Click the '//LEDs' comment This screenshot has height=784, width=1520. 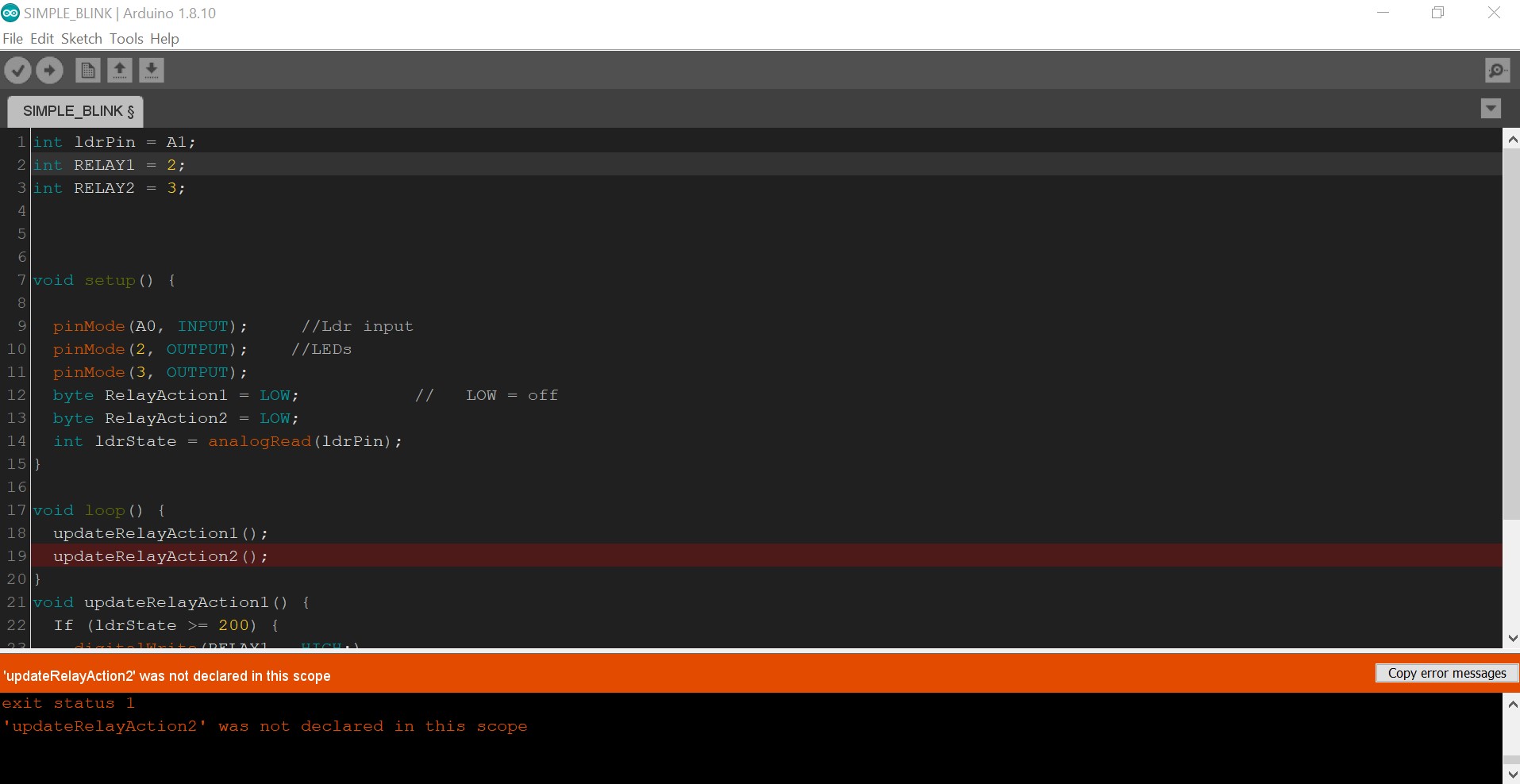pyautogui.click(x=321, y=349)
